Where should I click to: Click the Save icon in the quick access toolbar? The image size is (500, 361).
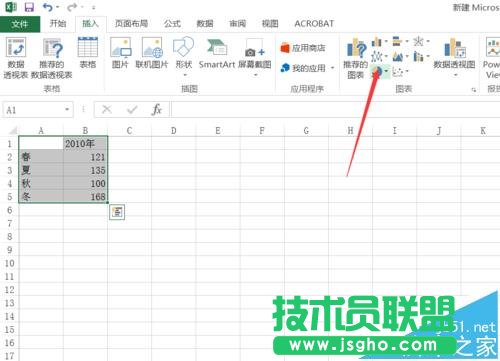(x=29, y=7)
